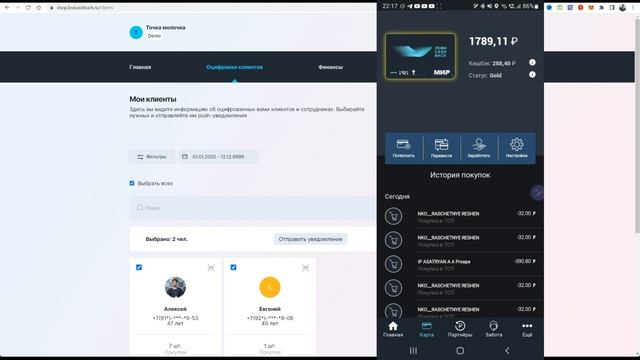This screenshot has height=360, width=640.
Task: Click the purple floating edit button
Action: click(x=537, y=193)
